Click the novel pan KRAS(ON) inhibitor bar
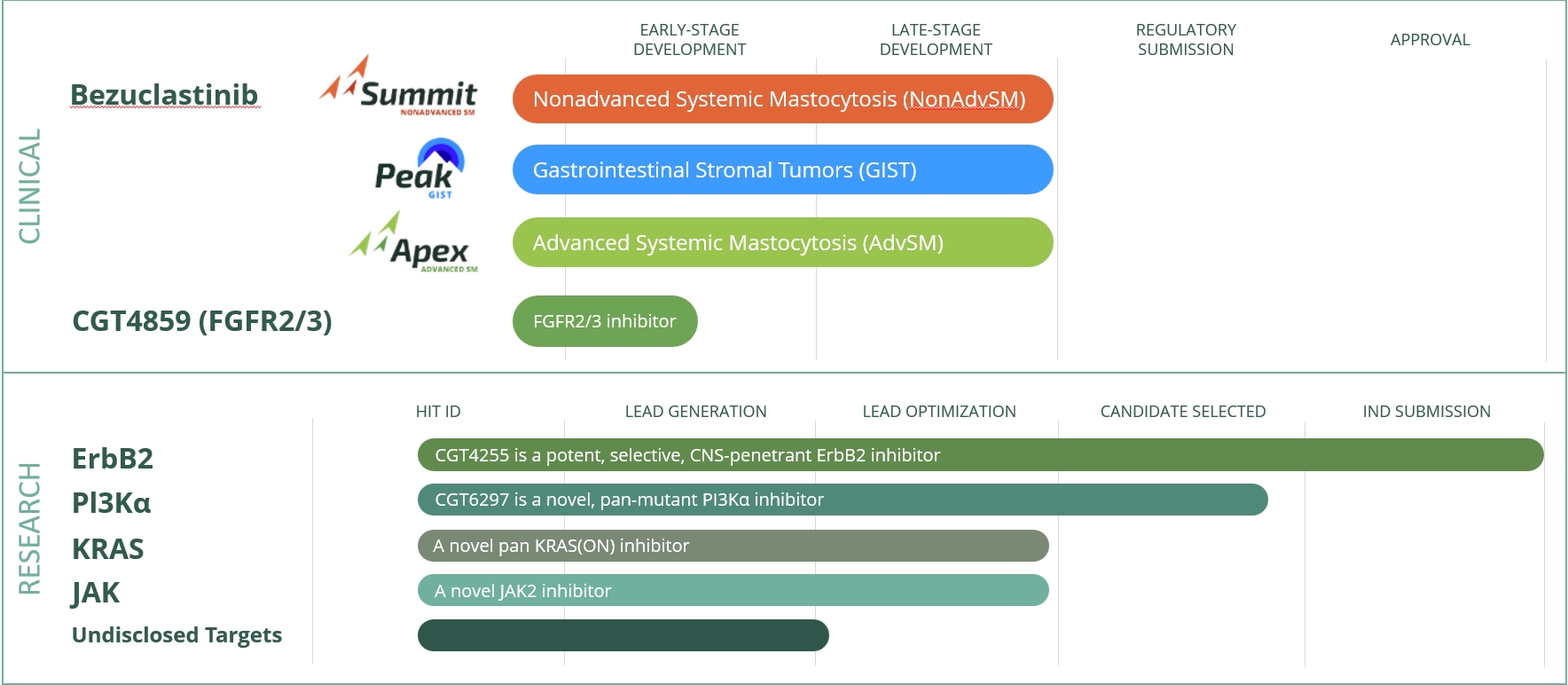1568x685 pixels. click(x=733, y=546)
